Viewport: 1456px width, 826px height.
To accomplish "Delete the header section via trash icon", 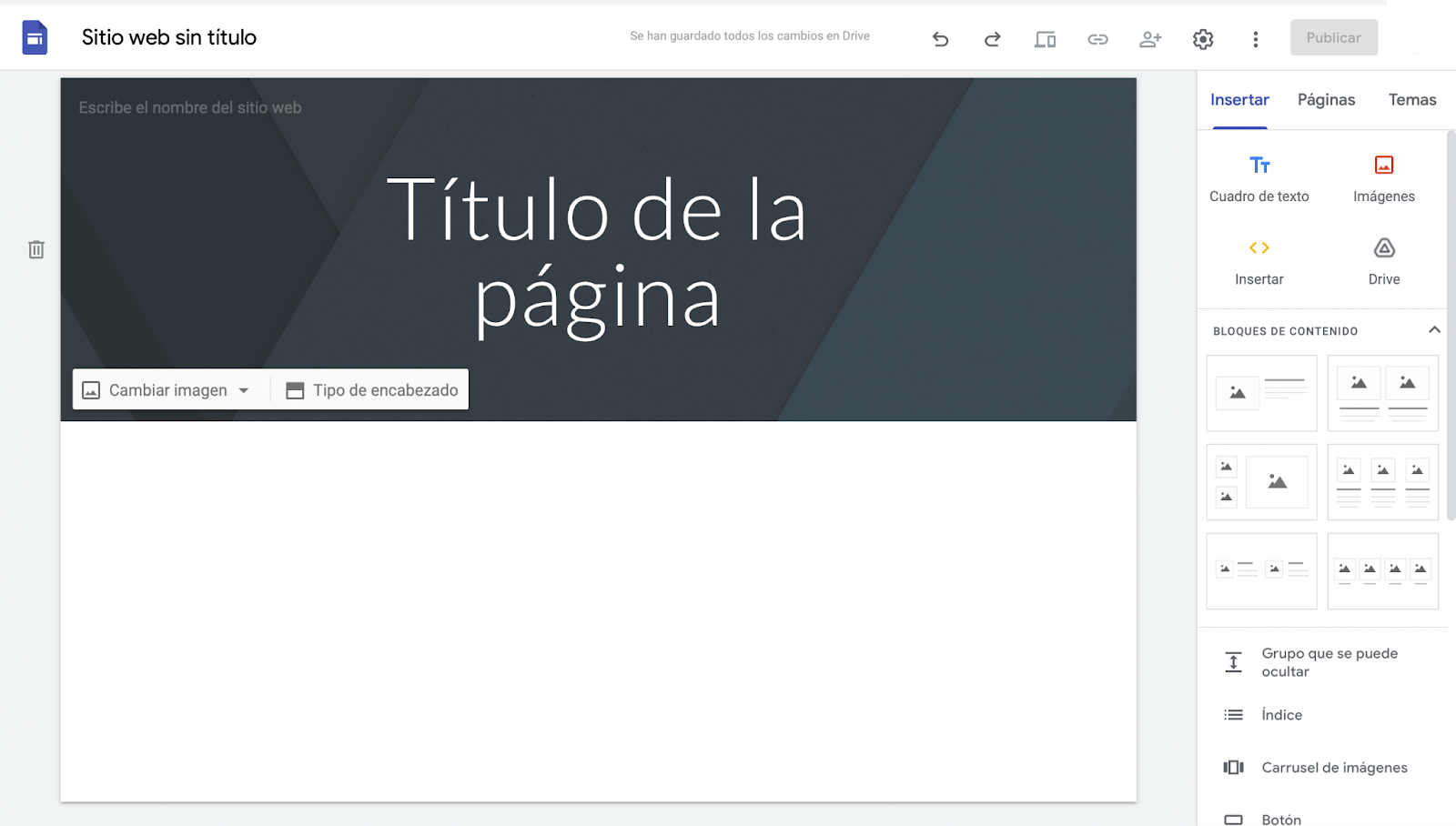I will 36,249.
